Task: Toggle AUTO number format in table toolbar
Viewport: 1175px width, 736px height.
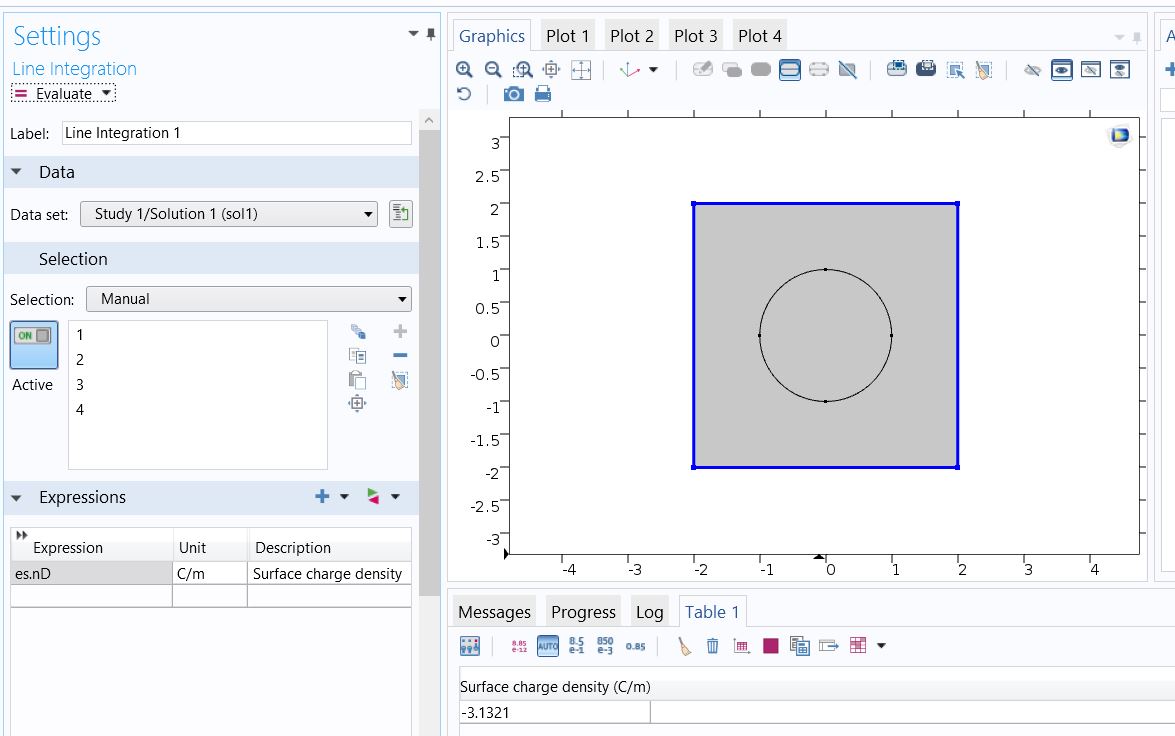Action: [547, 646]
